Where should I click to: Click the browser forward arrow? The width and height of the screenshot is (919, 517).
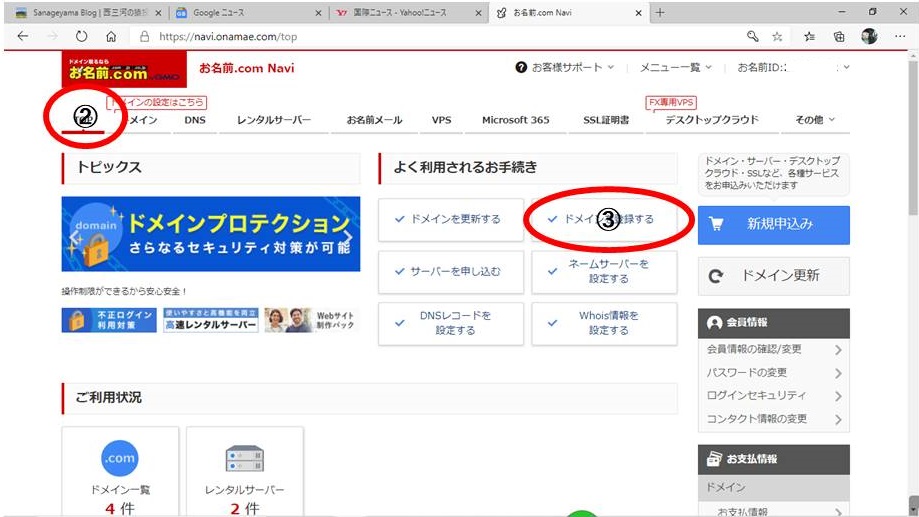pos(53,36)
